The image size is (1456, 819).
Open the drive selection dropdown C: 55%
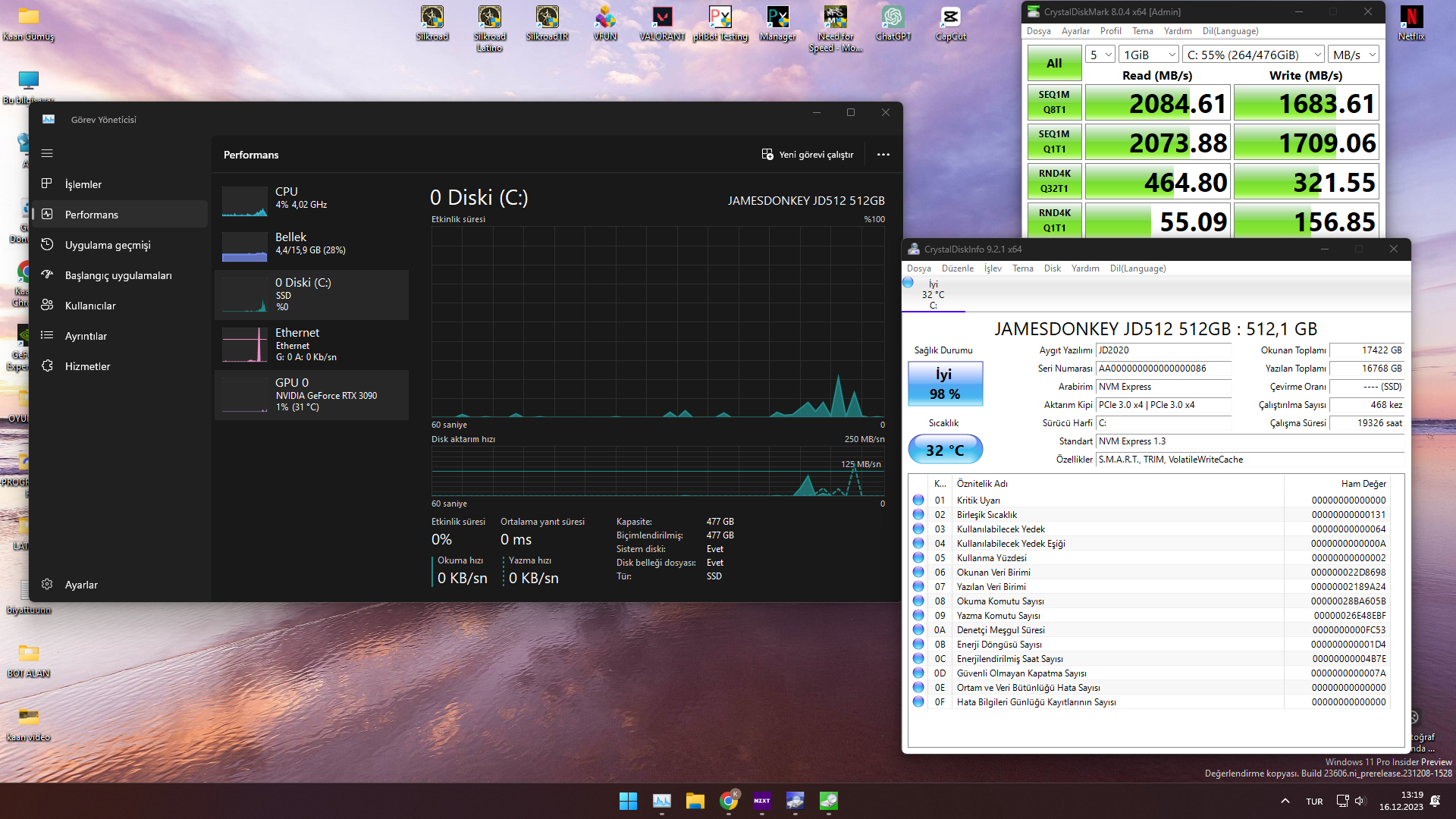[x=1254, y=55]
